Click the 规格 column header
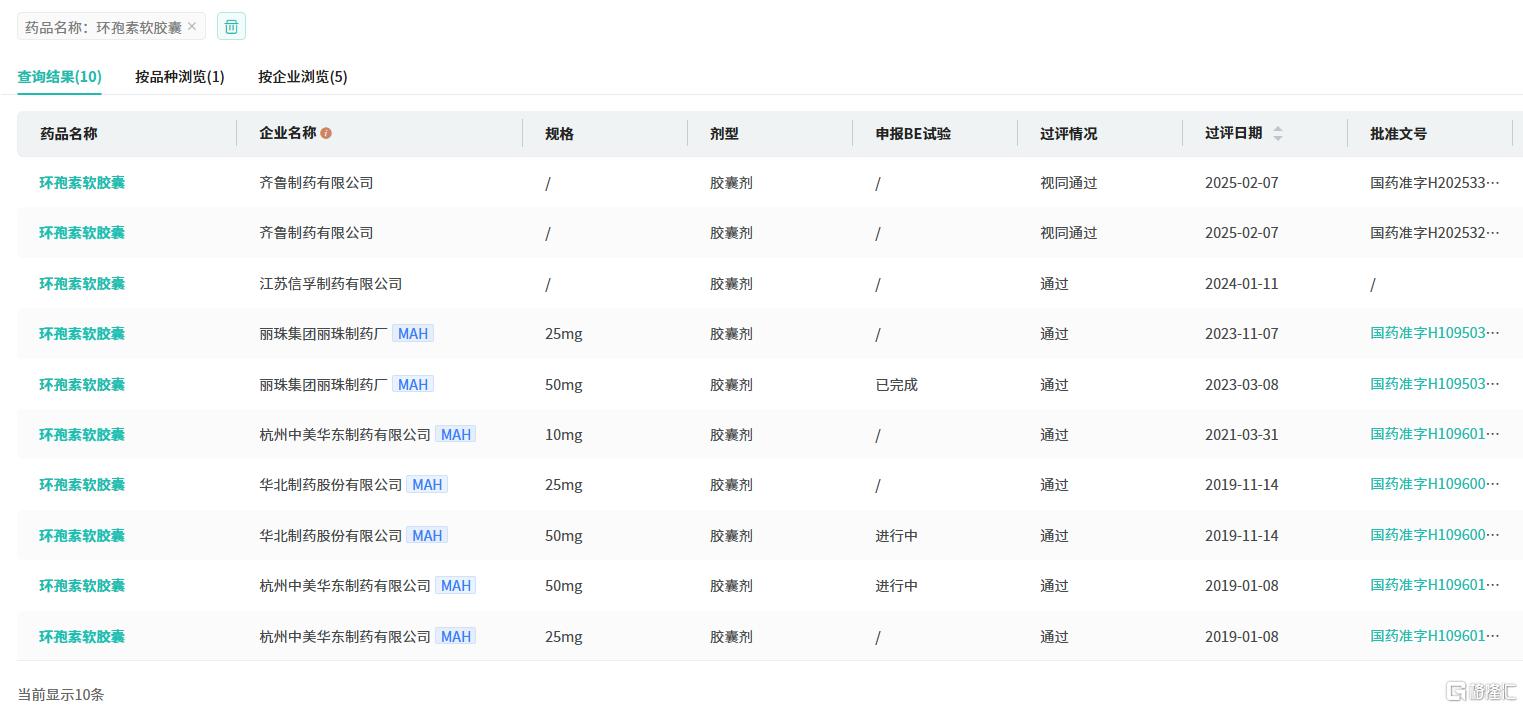Viewport: 1523px width, 709px height. pos(560,133)
